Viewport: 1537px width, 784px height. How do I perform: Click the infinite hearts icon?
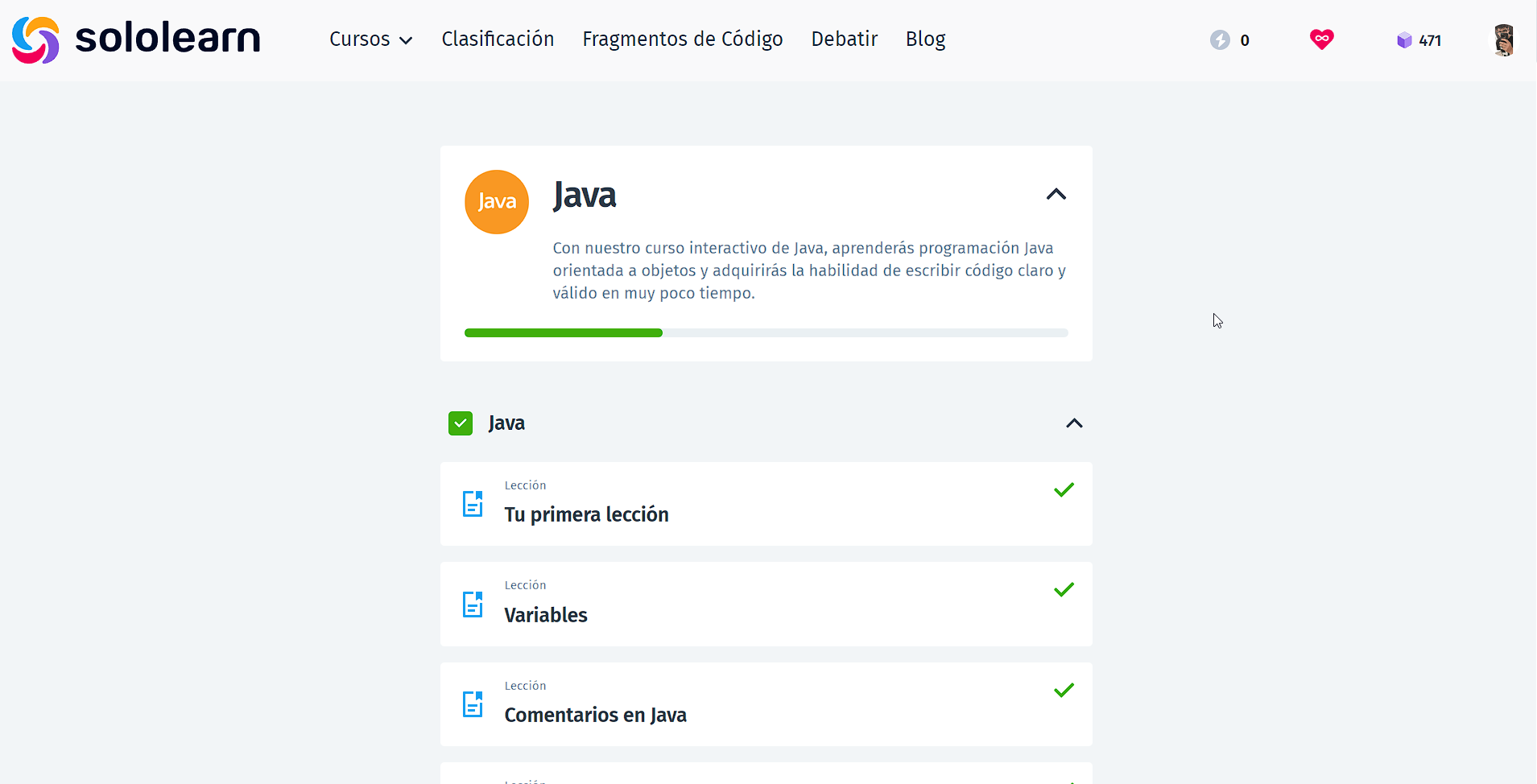coord(1321,39)
